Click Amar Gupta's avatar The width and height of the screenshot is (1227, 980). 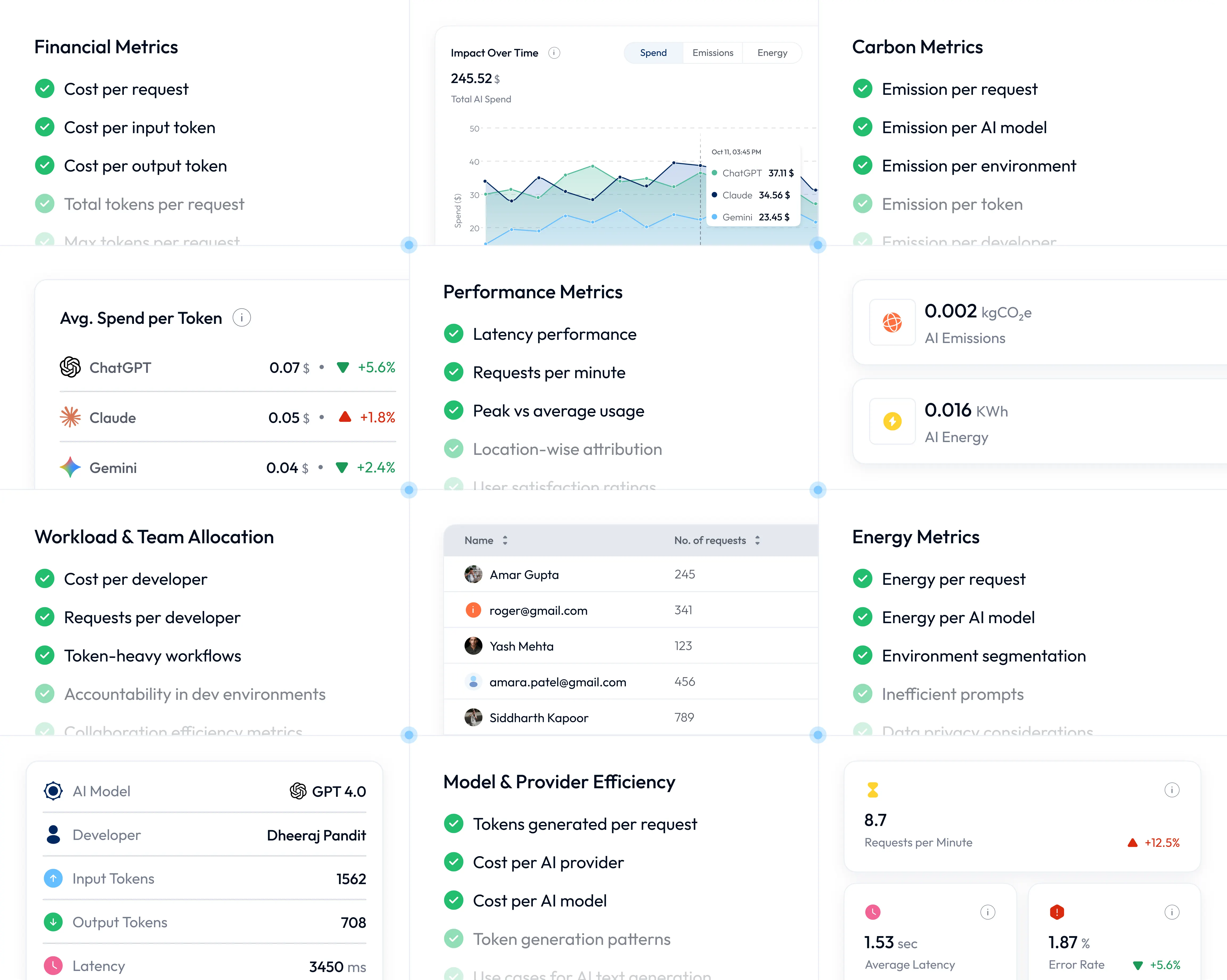click(473, 574)
